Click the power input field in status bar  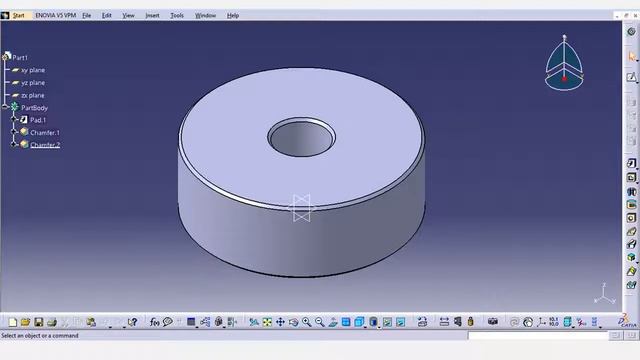(x=538, y=336)
